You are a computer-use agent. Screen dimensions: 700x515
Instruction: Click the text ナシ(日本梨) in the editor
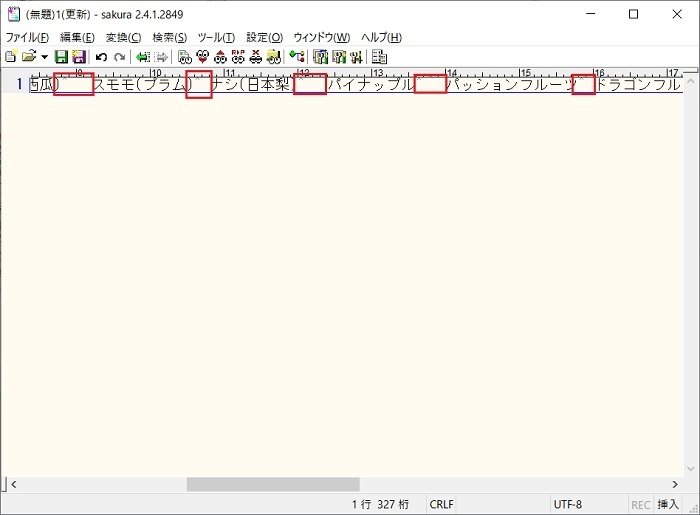[x=253, y=84]
